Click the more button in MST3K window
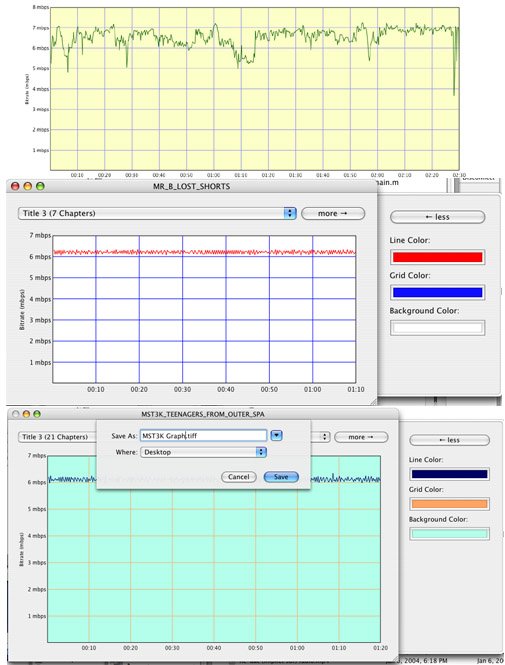505x665 pixels. click(361, 437)
